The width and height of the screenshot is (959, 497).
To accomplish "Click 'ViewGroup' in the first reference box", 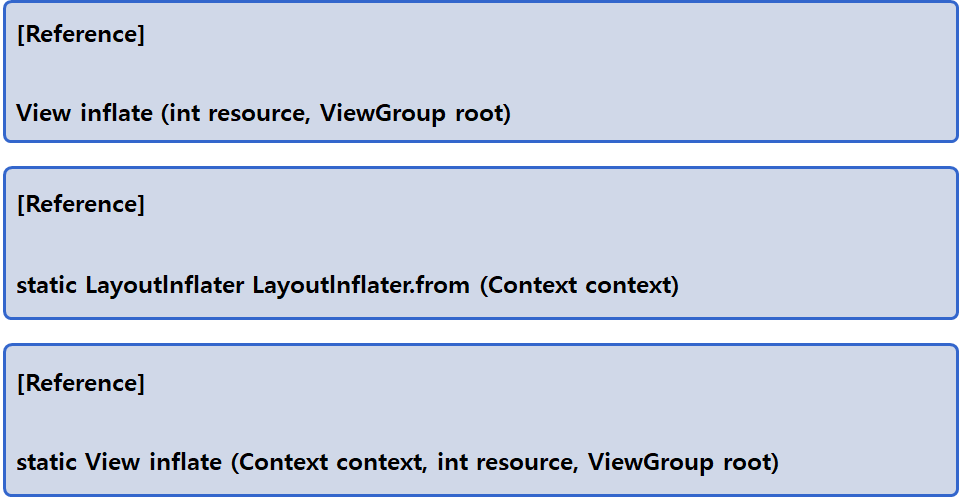I will click(x=383, y=114).
